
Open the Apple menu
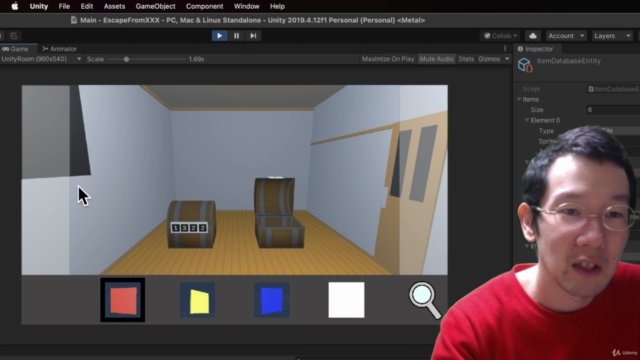15,6
